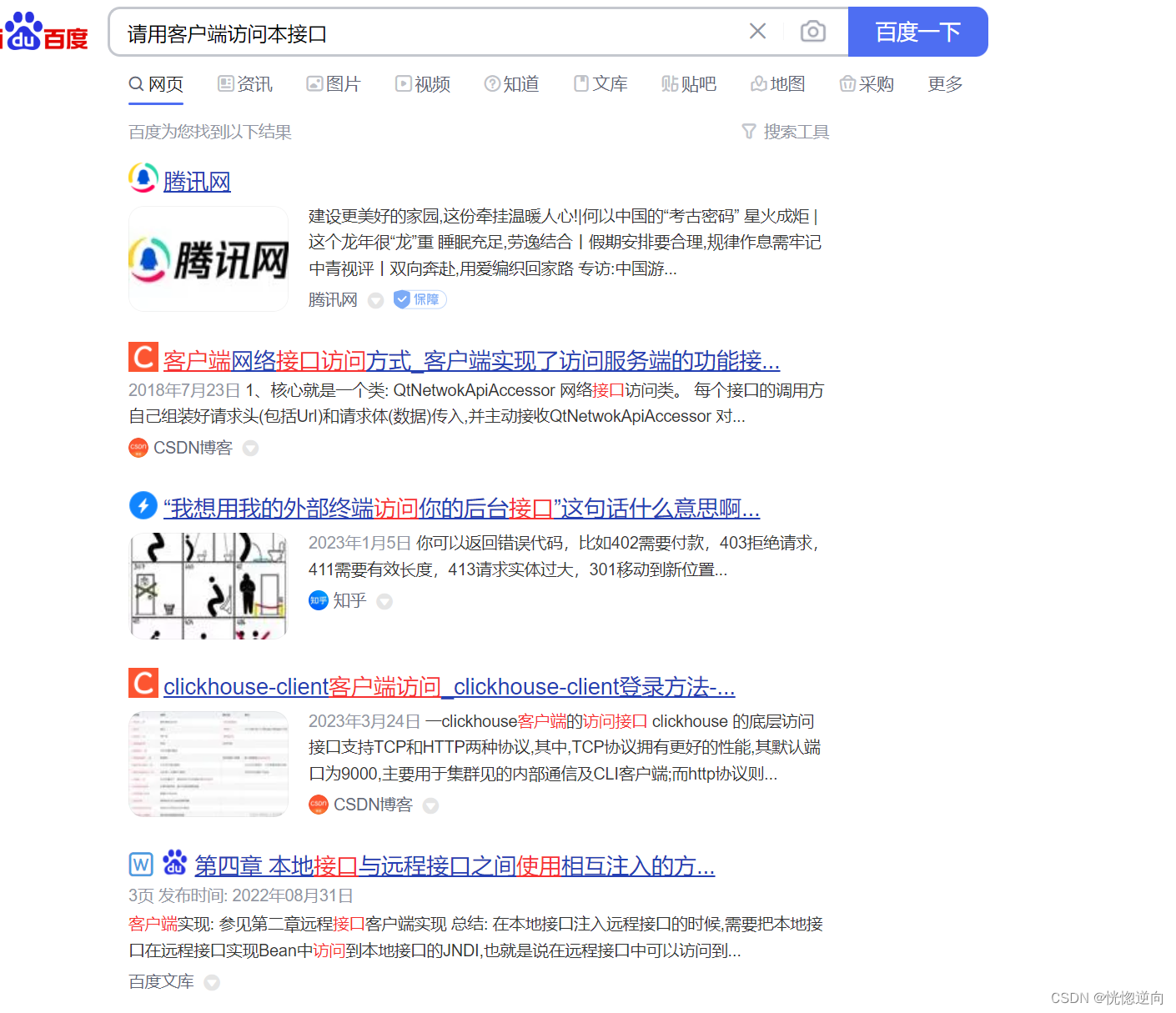The height and width of the screenshot is (1013, 1176).
Task: Click the 知乎 source label
Action: click(x=349, y=600)
